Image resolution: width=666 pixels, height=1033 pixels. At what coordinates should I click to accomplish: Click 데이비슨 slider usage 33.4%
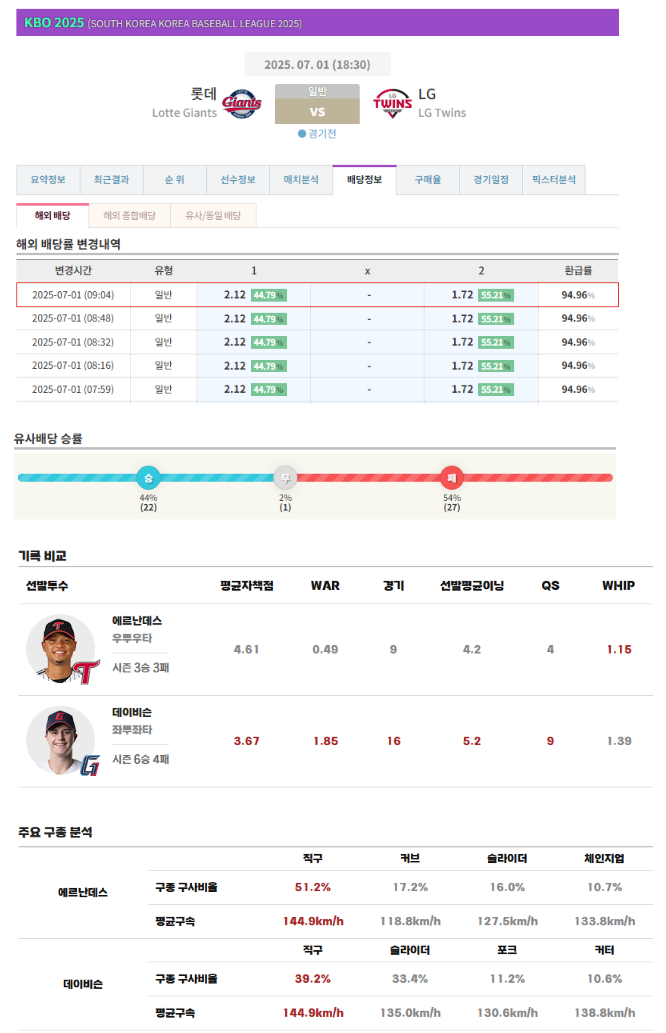[x=410, y=979]
